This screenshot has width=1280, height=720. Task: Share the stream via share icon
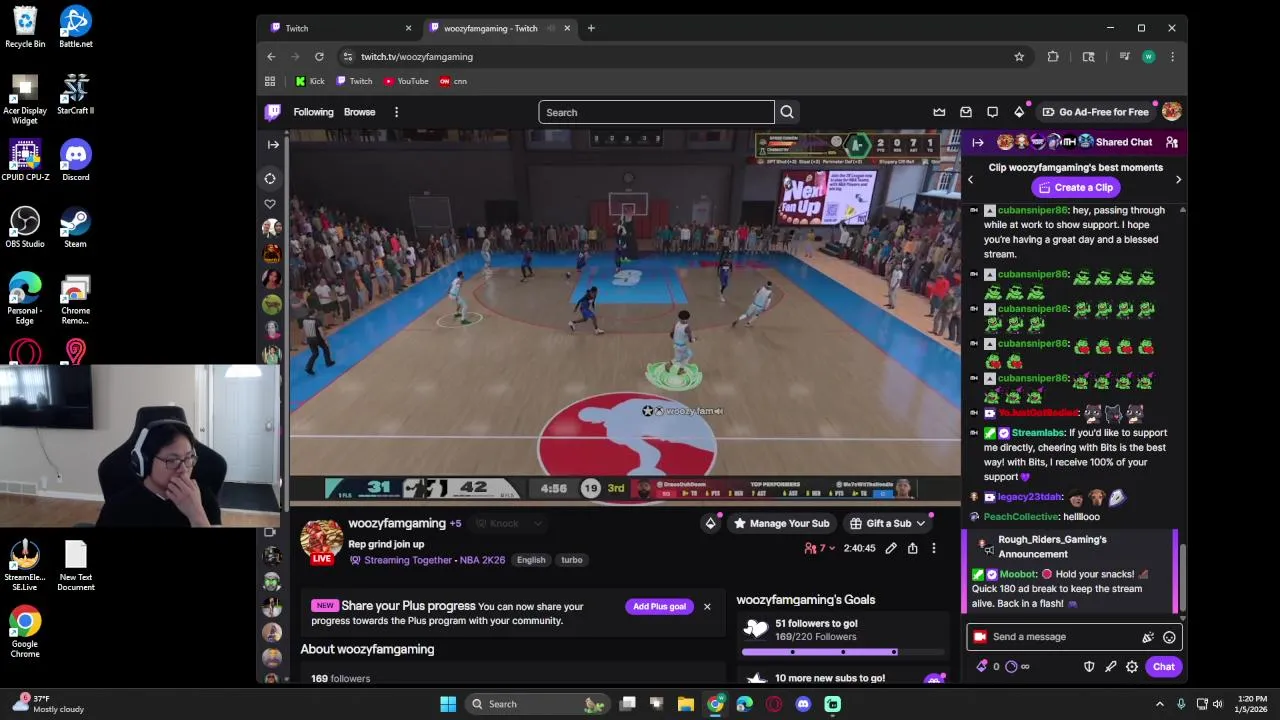point(912,548)
